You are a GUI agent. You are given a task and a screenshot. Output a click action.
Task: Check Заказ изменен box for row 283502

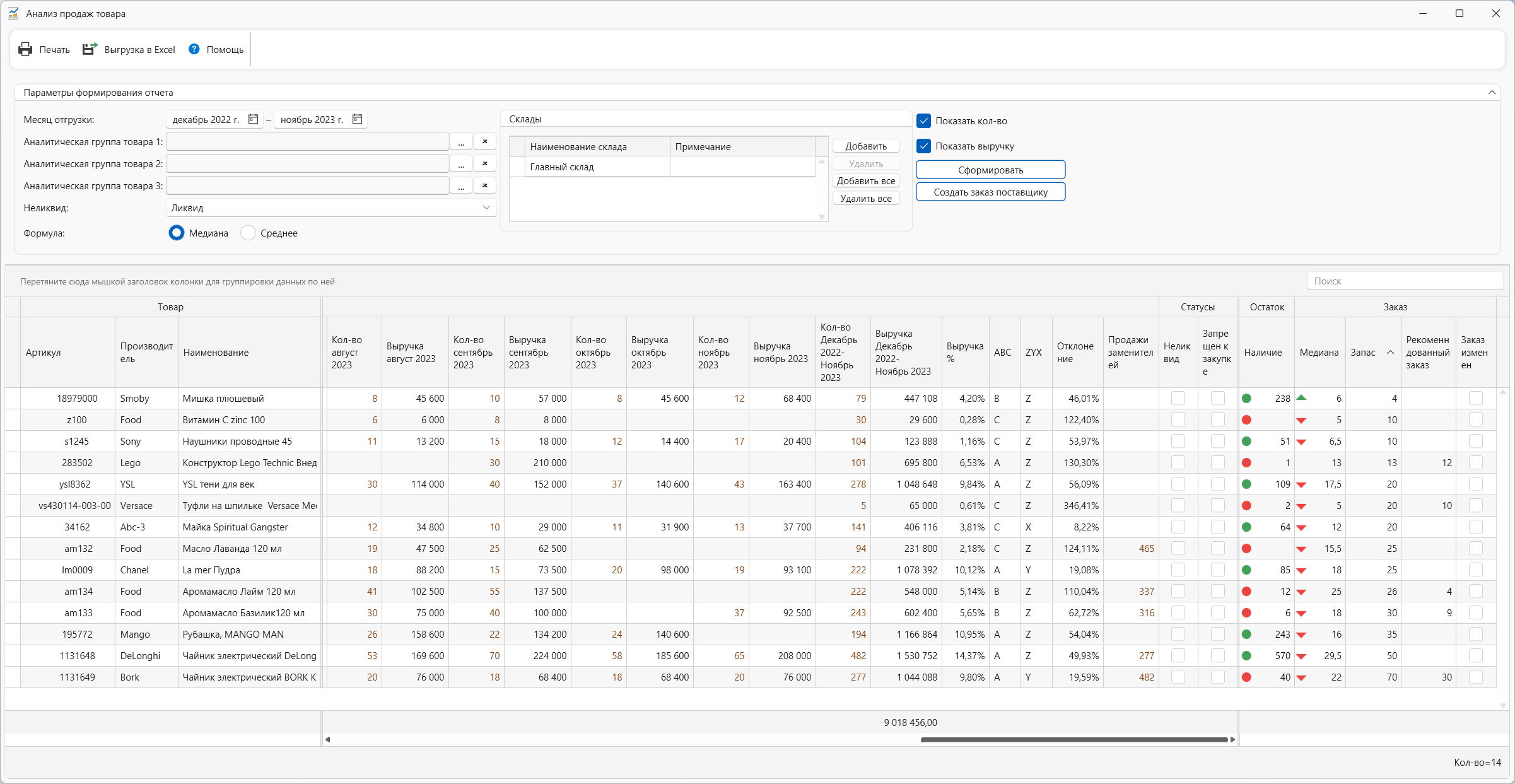pos(1475,463)
